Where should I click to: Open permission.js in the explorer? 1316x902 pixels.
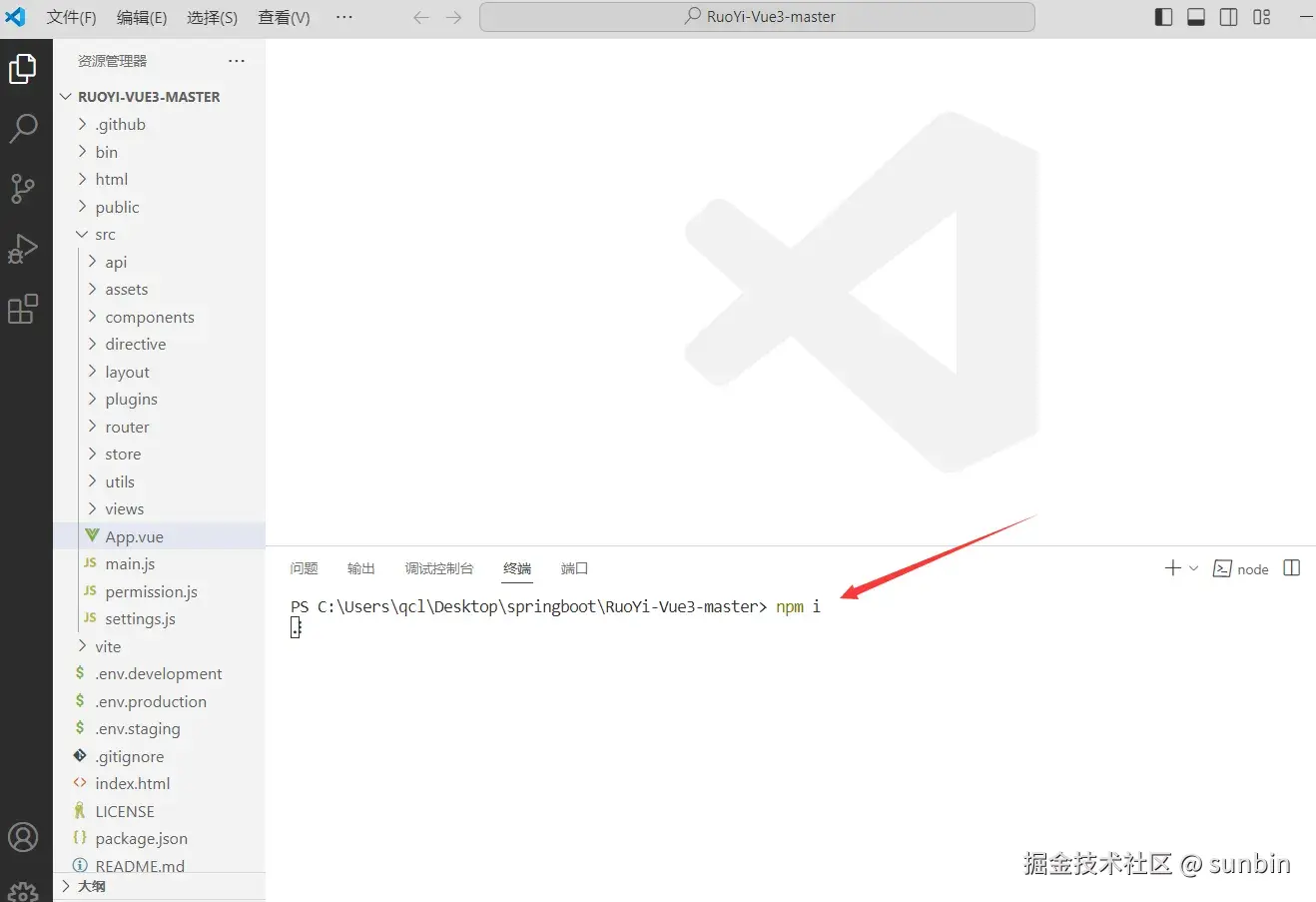[x=160, y=591]
